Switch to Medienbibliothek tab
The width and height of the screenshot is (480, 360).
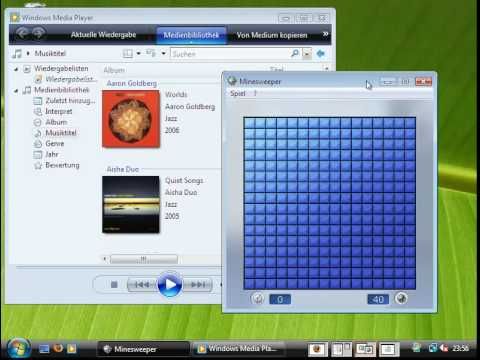(x=191, y=35)
